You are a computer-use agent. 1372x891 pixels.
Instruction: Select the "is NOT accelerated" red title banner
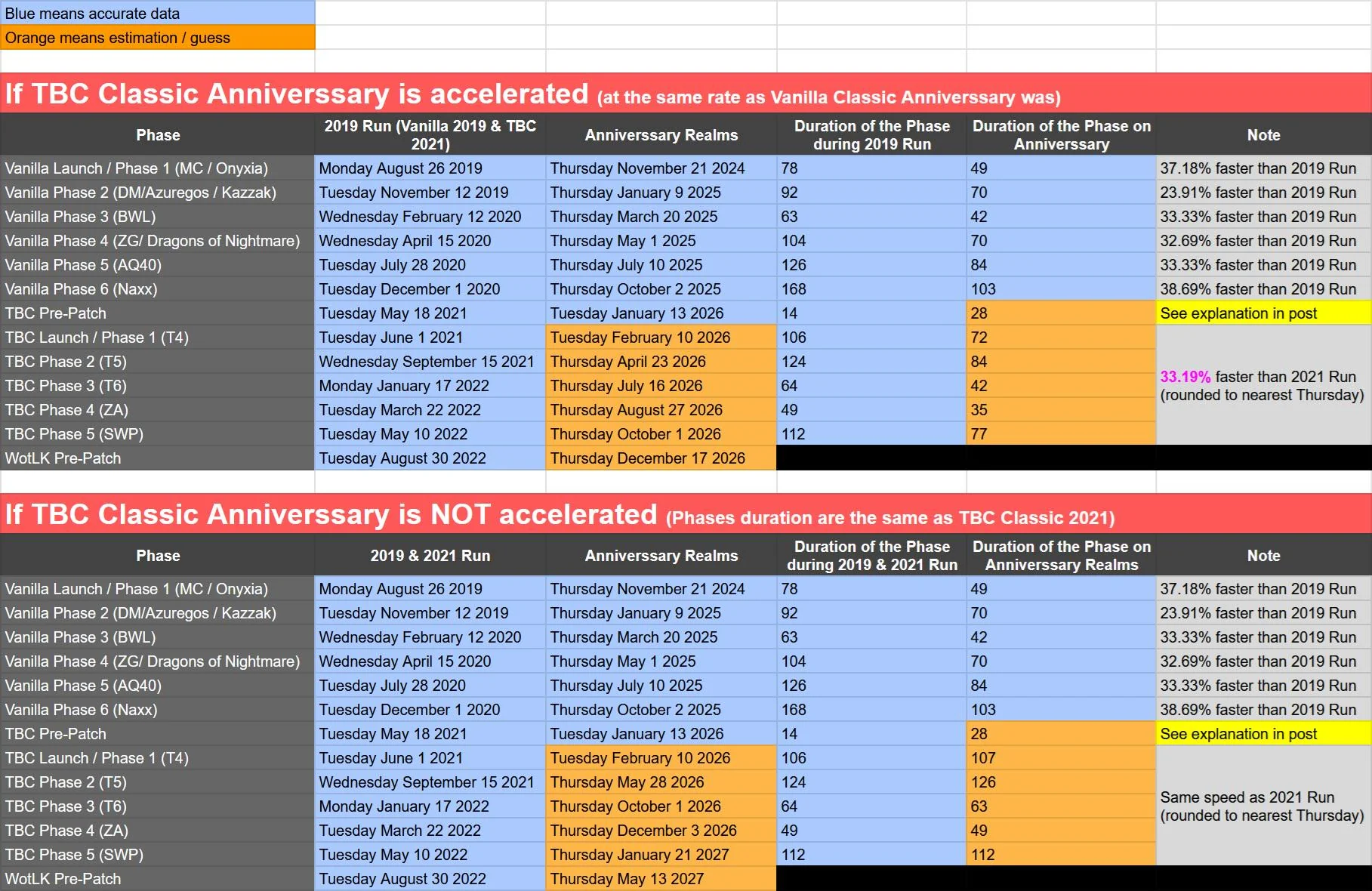pyautogui.click(x=686, y=514)
